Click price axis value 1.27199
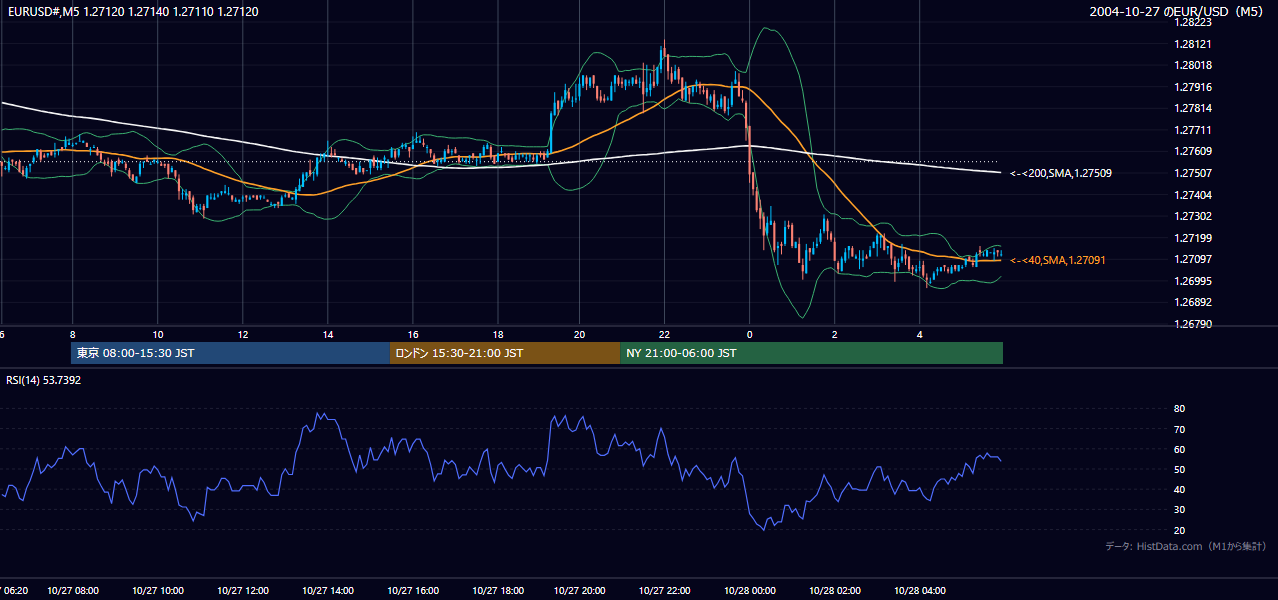The image size is (1278, 600). (x=1195, y=238)
